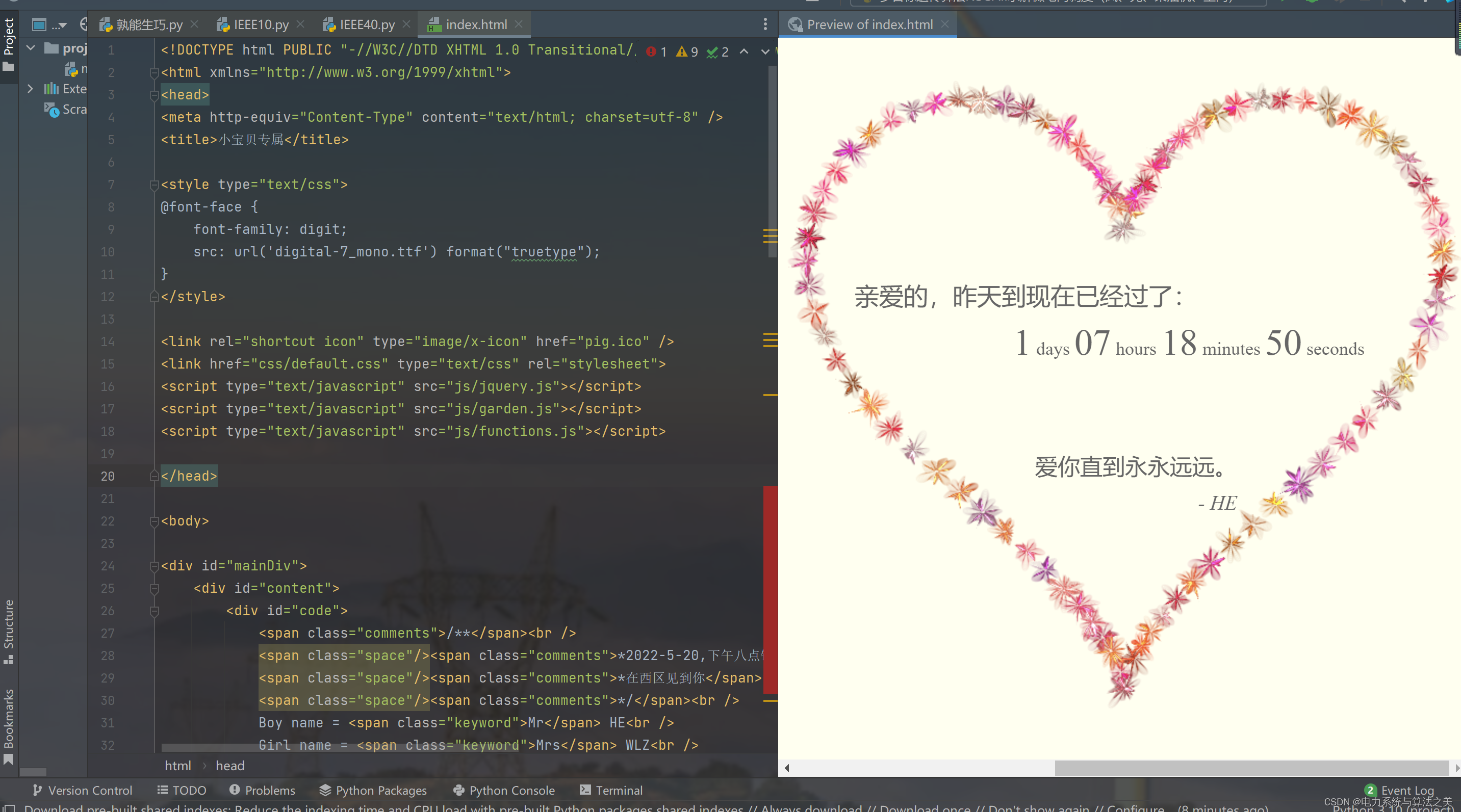
Task: Click the error count inspection icon
Action: (651, 51)
